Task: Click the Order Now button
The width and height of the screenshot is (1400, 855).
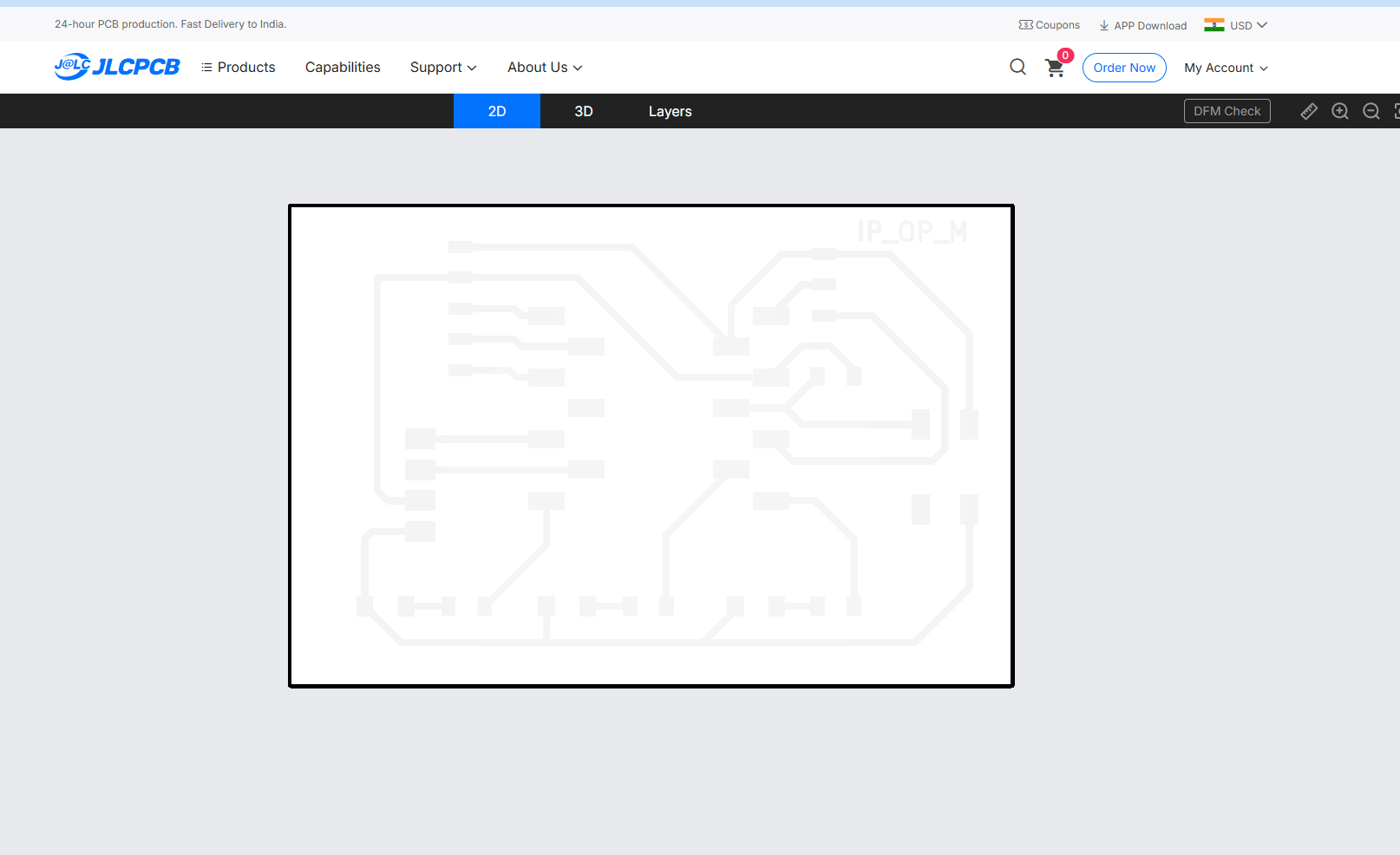Action: [x=1124, y=68]
